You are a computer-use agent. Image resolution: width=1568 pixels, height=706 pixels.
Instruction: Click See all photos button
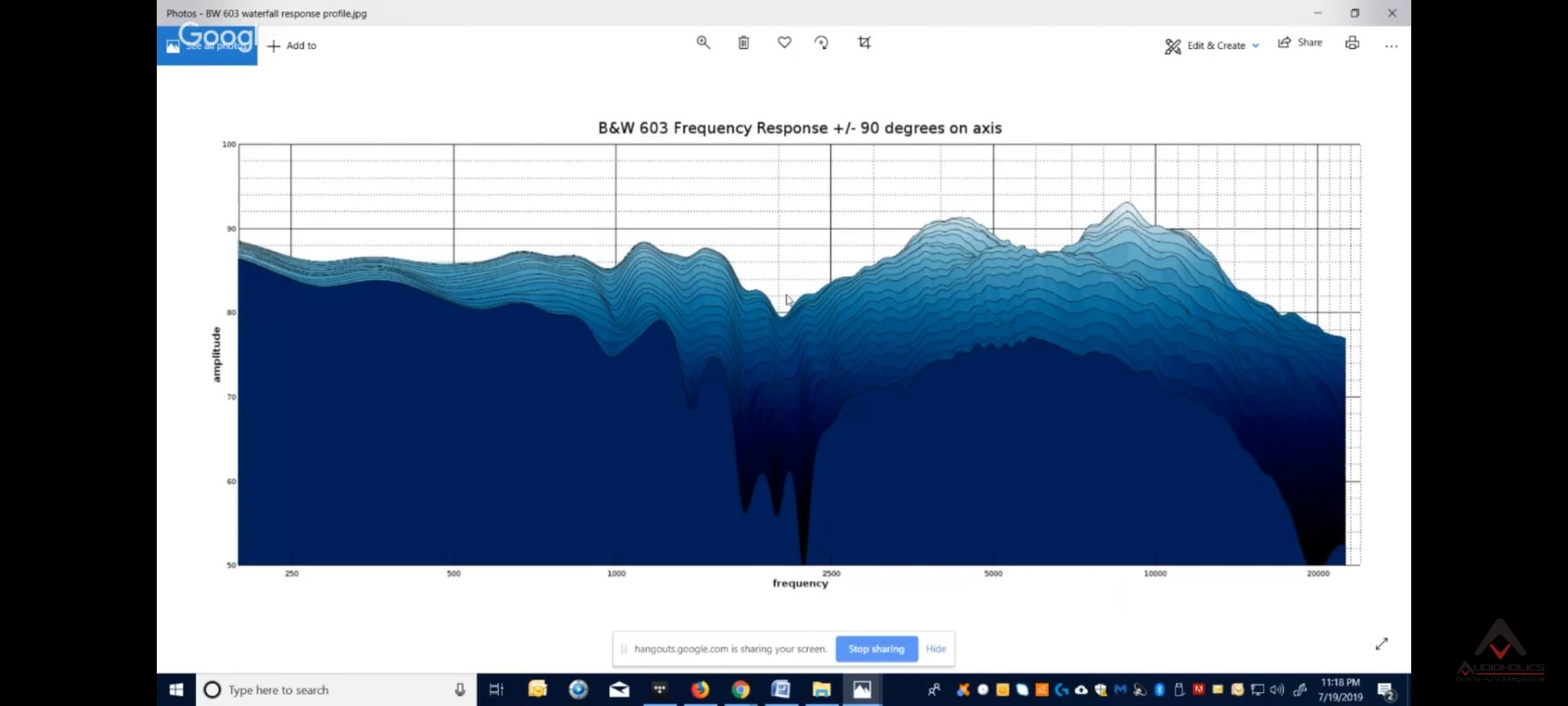207,46
